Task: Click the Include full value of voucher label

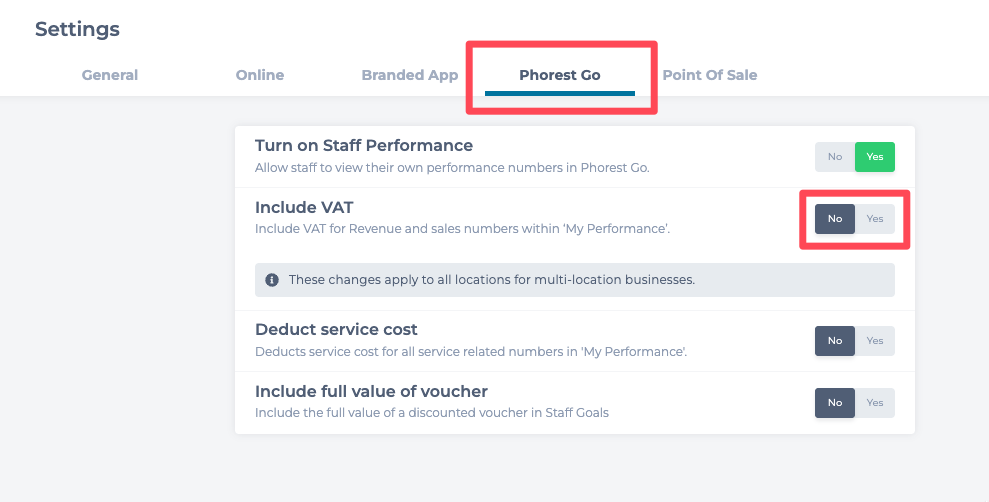Action: tap(371, 391)
